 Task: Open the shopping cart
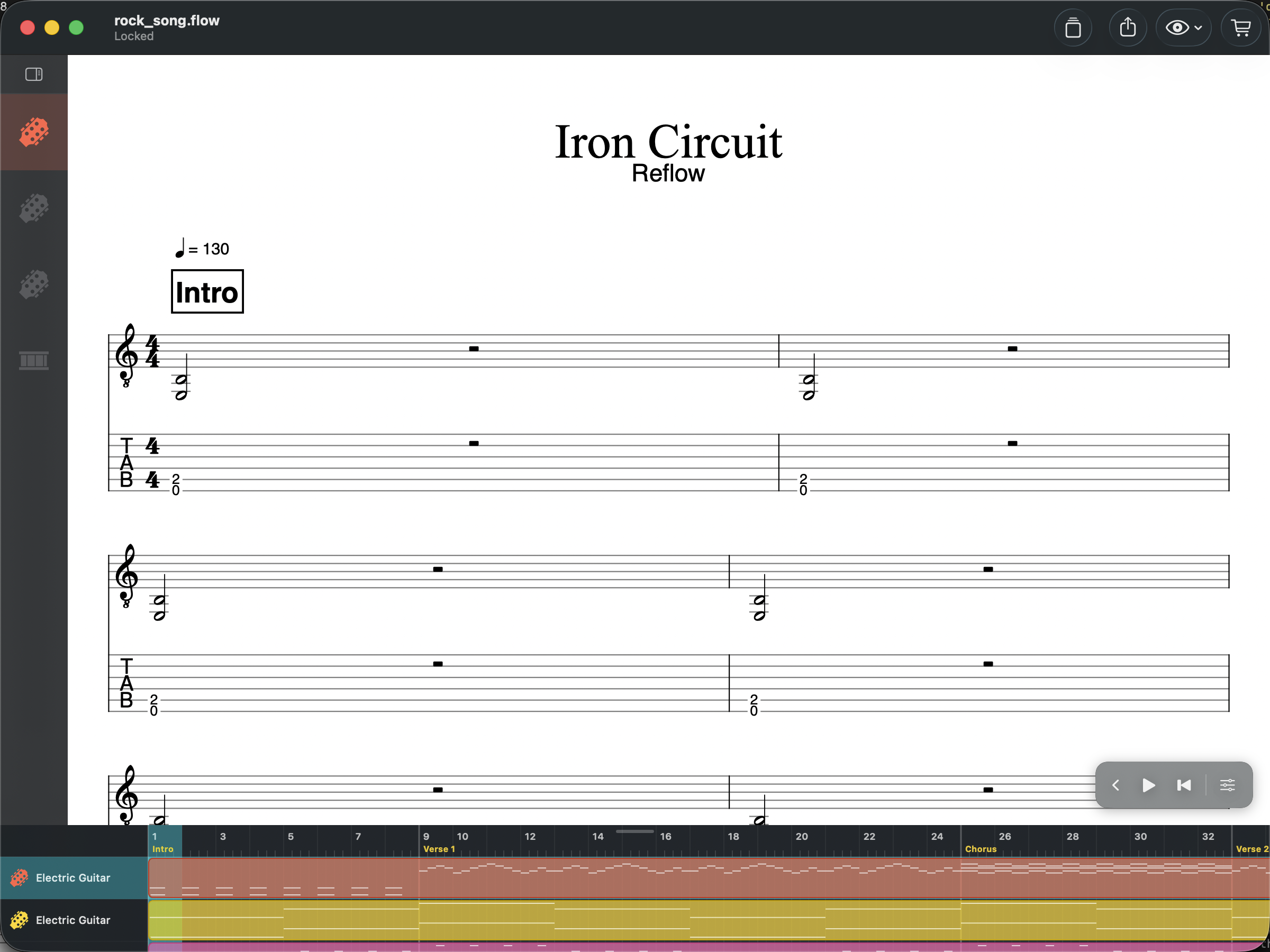tap(1241, 27)
